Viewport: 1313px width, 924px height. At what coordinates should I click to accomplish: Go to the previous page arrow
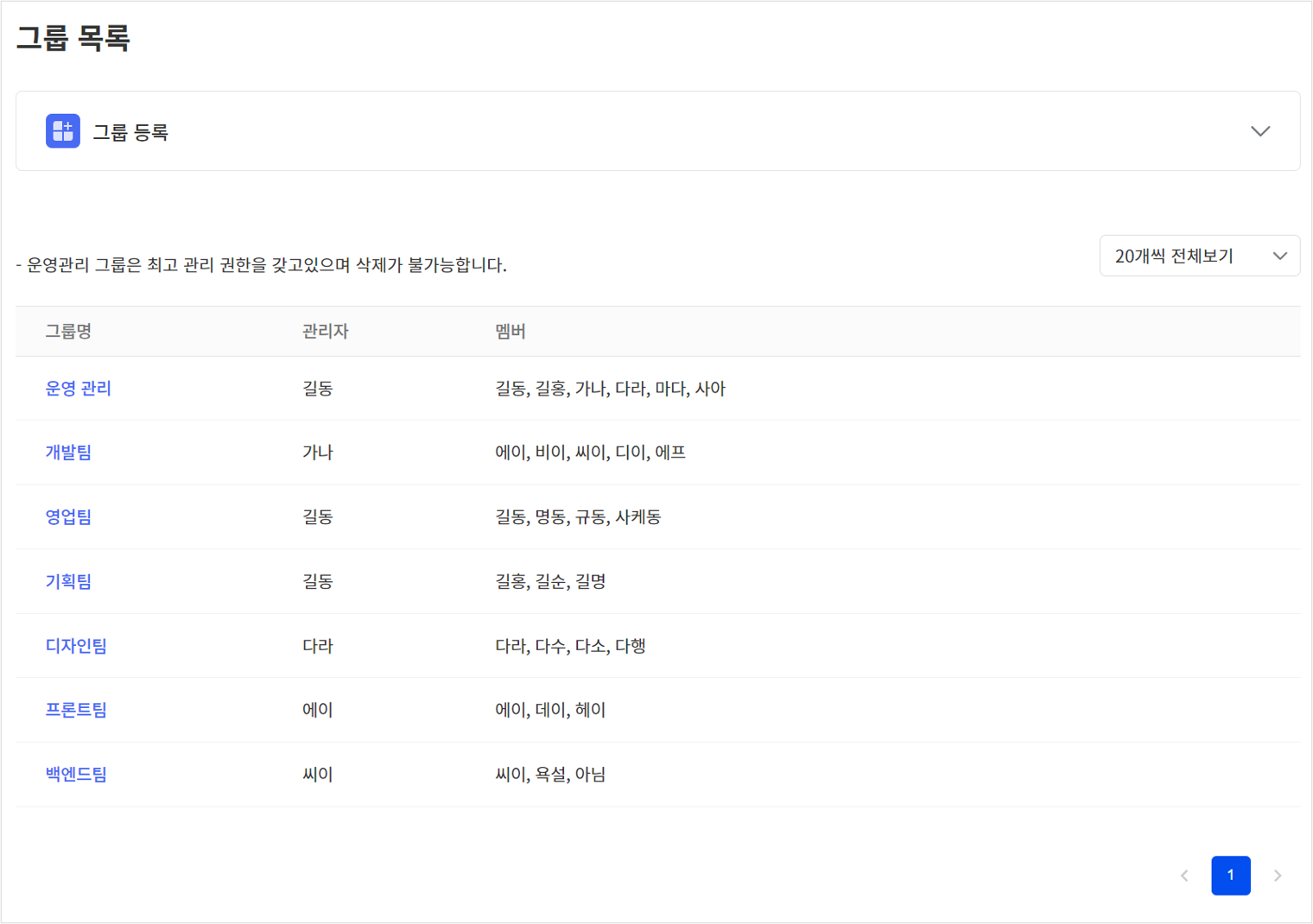coord(1184,876)
